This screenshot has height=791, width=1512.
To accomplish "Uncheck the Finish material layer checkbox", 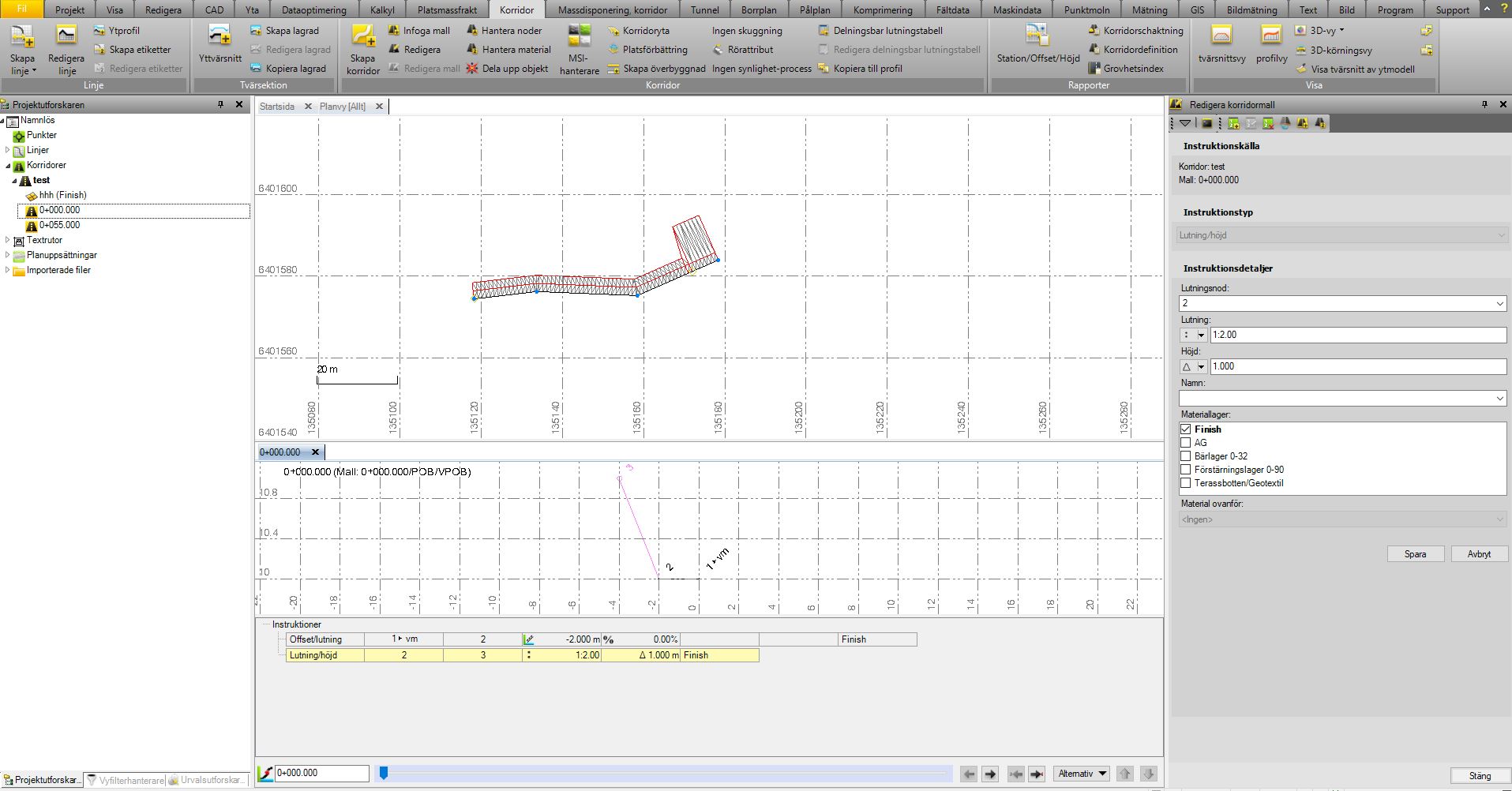I will coord(1185,429).
